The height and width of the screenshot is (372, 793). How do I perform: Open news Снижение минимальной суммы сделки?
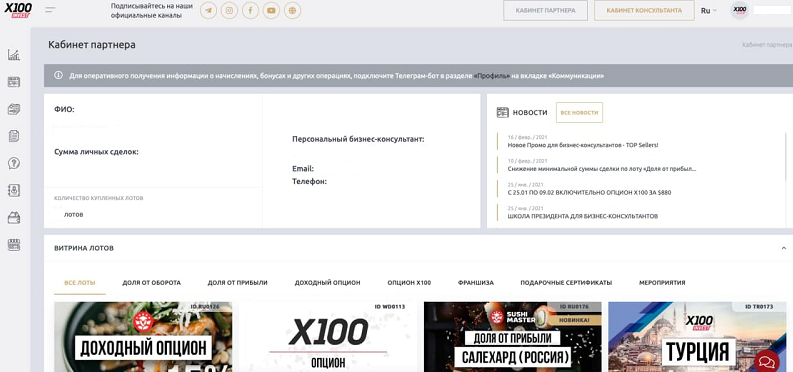tap(602, 169)
